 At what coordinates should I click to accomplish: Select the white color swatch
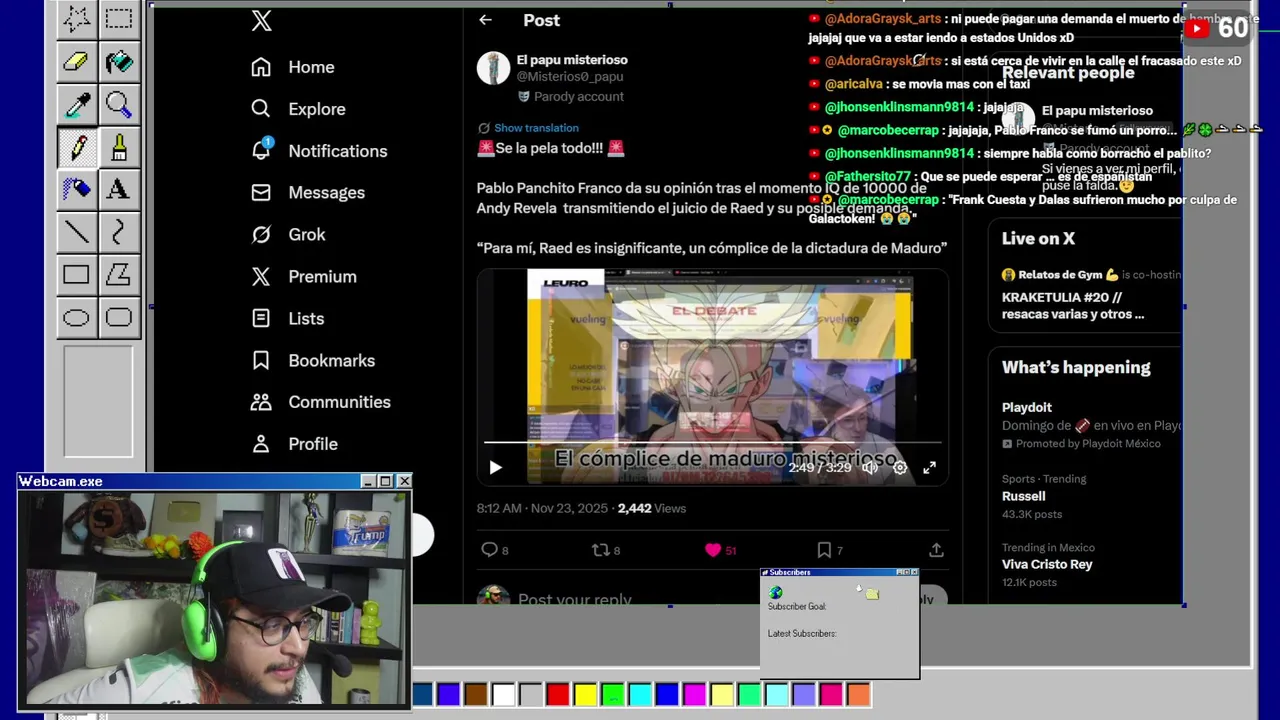coord(503,694)
